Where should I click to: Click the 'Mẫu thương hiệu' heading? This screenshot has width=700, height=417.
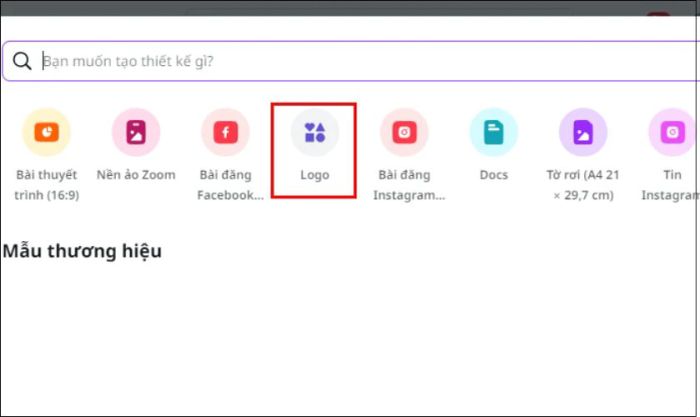82,251
